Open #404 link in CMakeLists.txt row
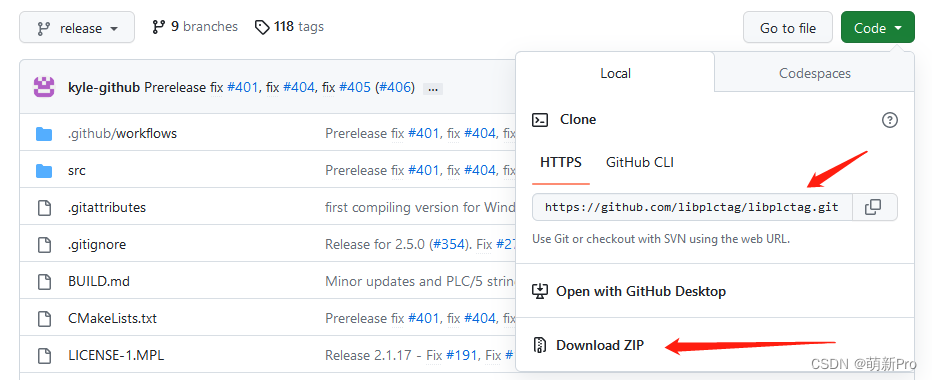Screen dimensions: 932x380 480,318
